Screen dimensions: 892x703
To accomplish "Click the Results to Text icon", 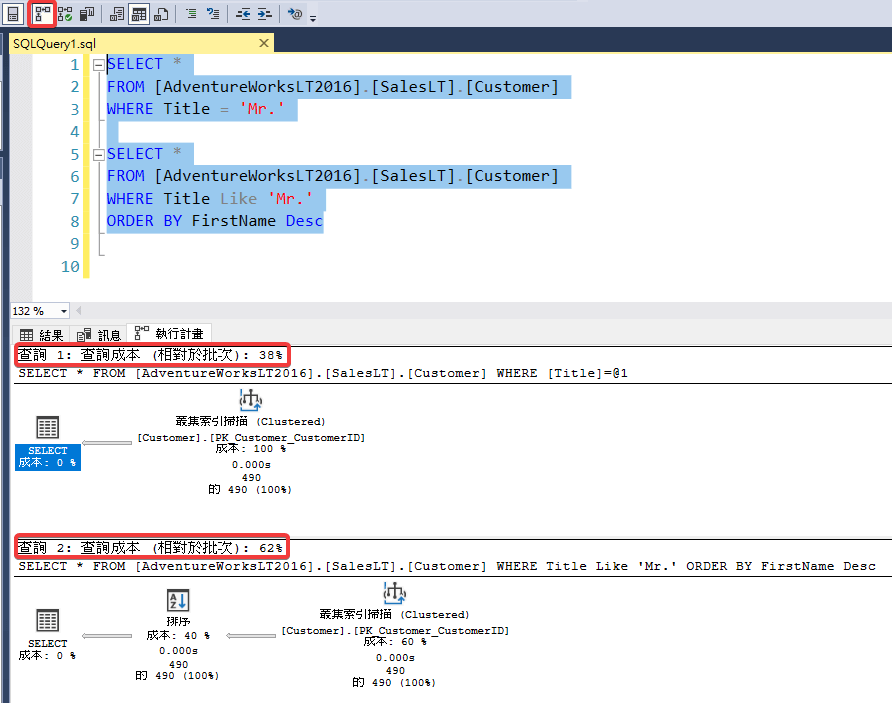I will (x=117, y=14).
